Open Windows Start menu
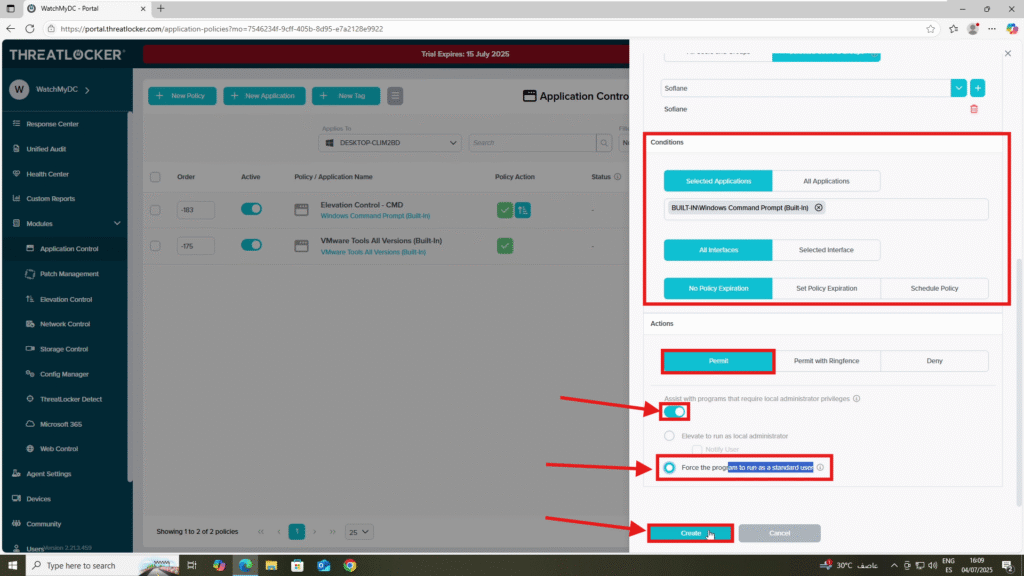 (x=12, y=566)
